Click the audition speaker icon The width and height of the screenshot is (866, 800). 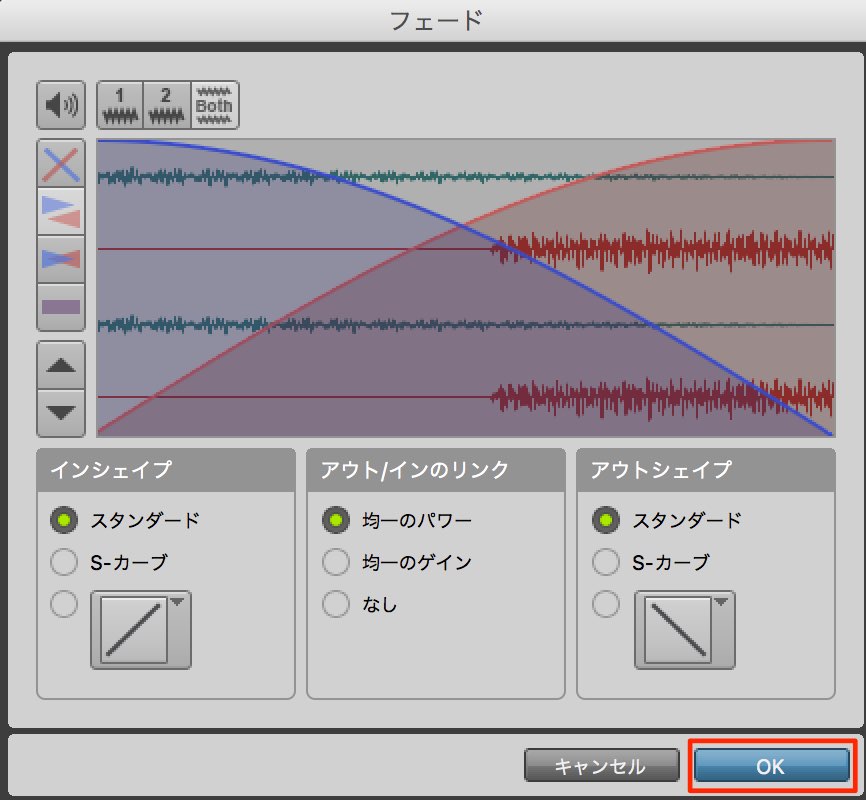(61, 105)
